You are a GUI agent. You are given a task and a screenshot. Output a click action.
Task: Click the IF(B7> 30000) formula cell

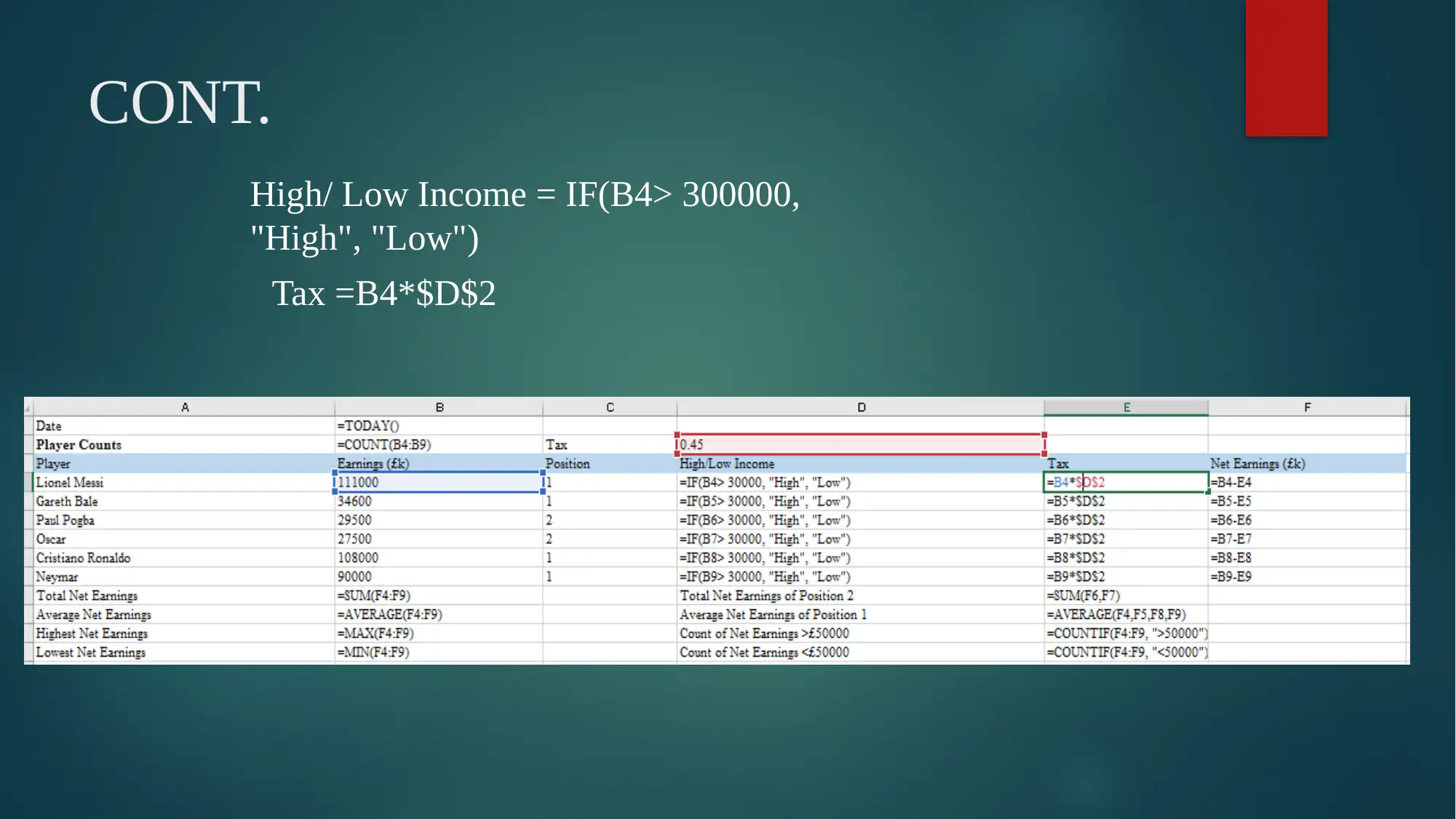[x=860, y=539]
